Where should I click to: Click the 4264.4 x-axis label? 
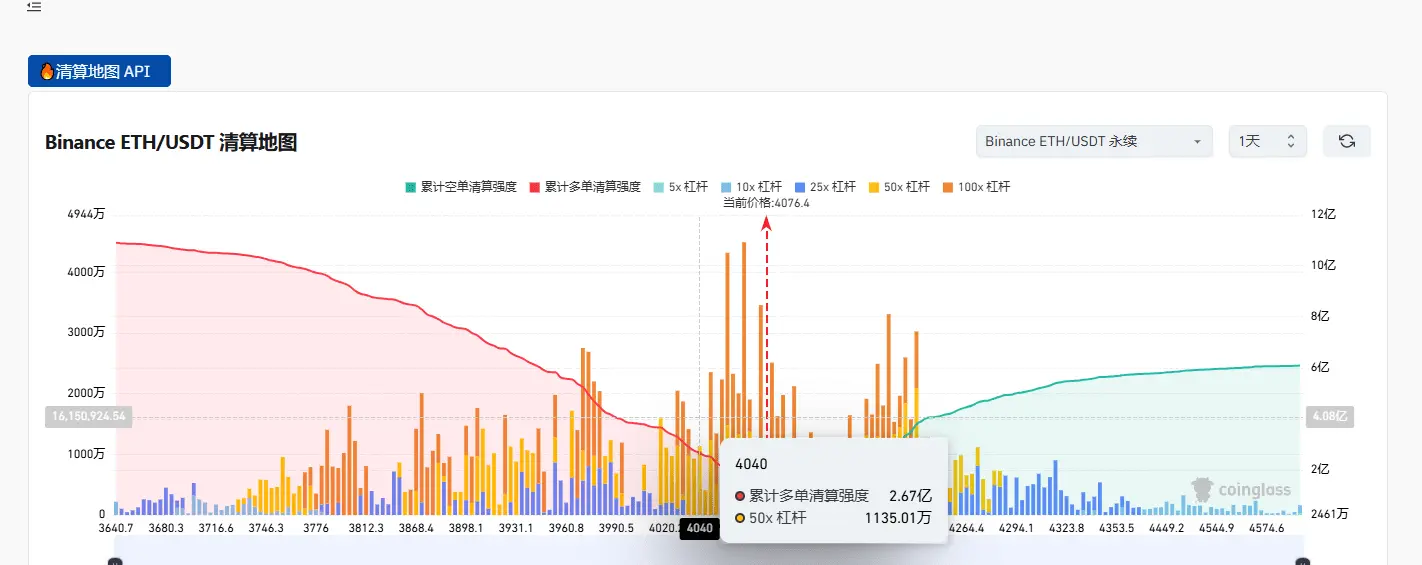point(966,528)
